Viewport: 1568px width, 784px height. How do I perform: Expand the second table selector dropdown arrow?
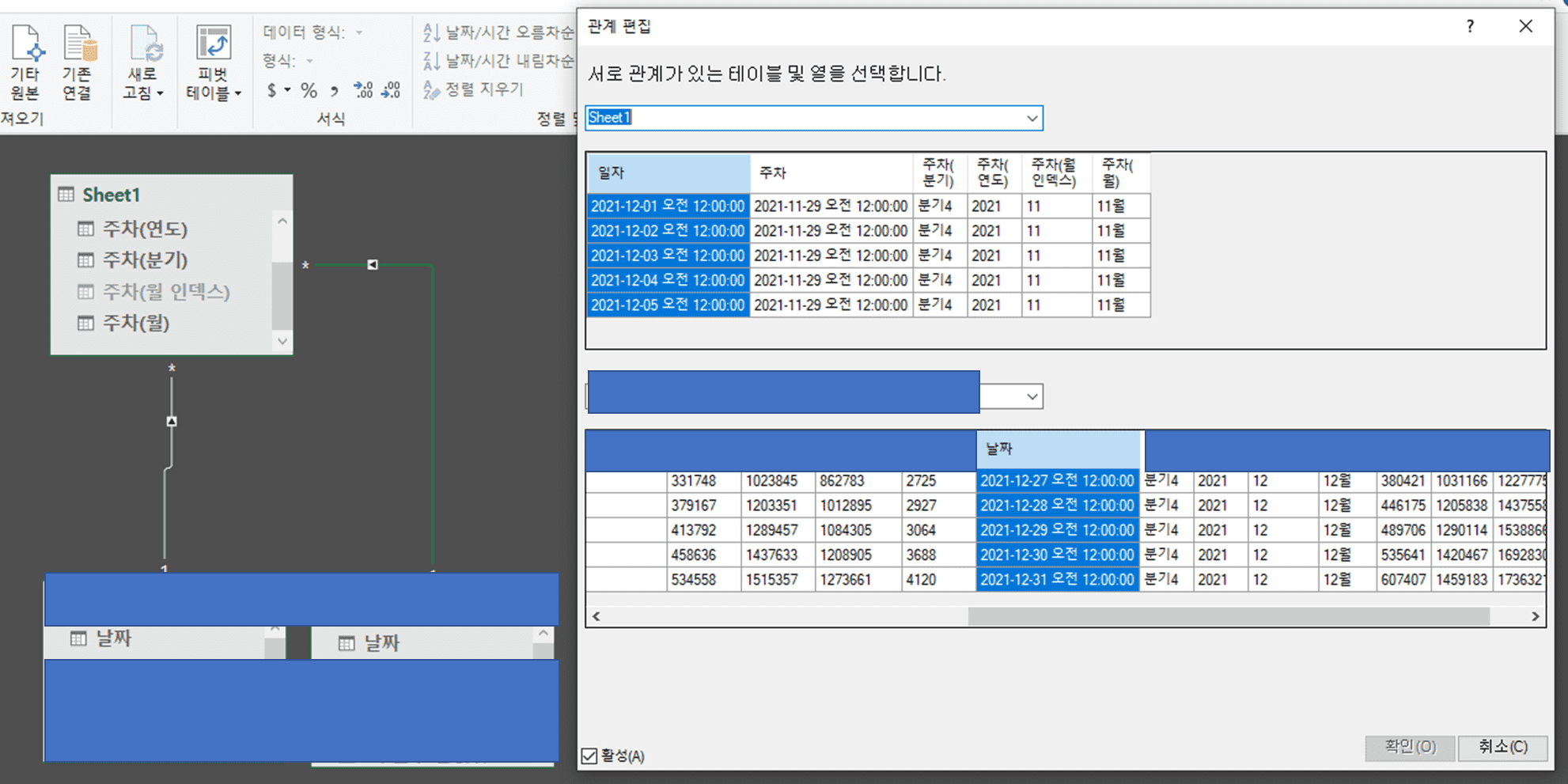coord(1032,396)
